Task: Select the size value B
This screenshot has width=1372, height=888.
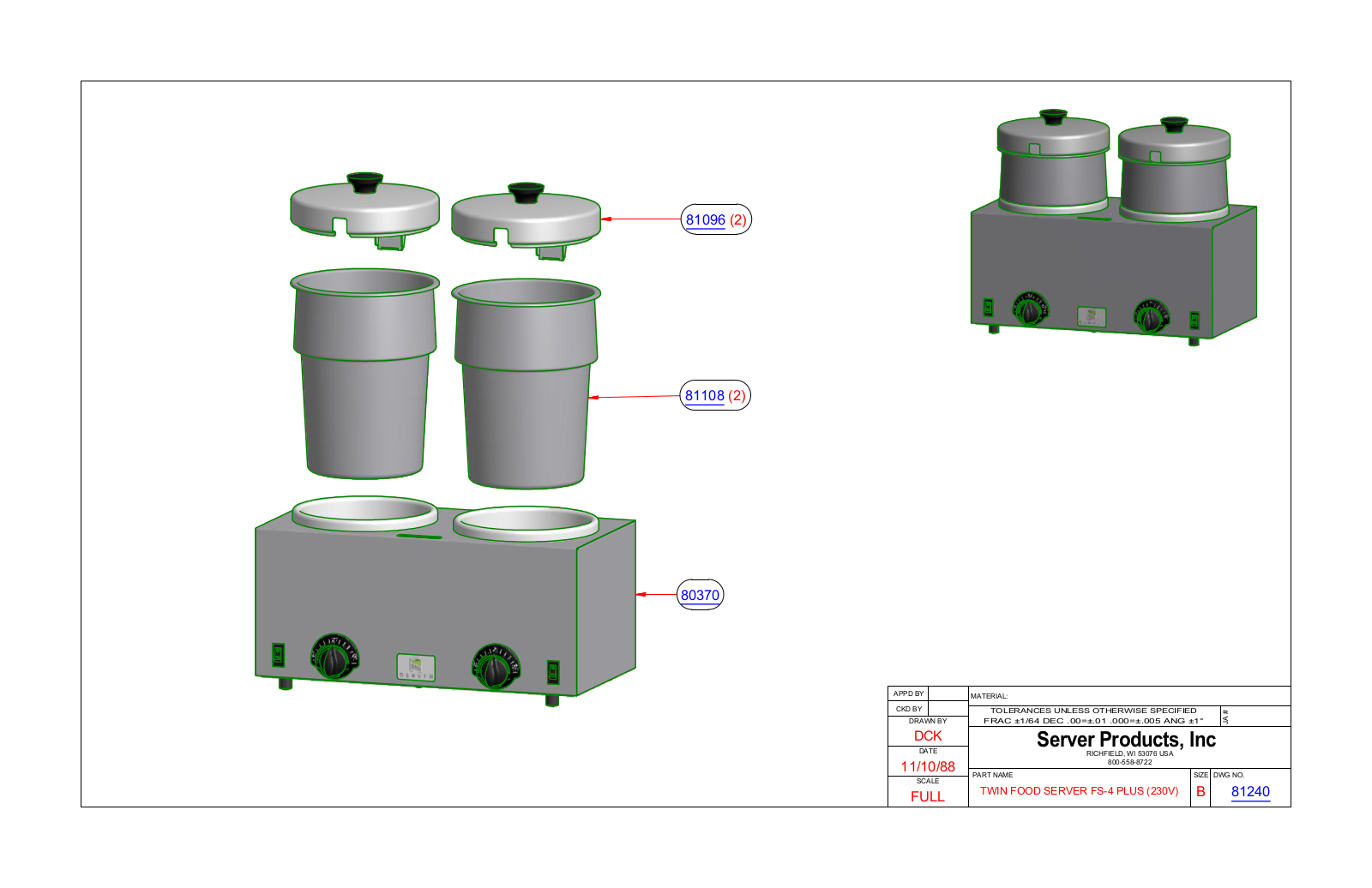Action: 1200,792
